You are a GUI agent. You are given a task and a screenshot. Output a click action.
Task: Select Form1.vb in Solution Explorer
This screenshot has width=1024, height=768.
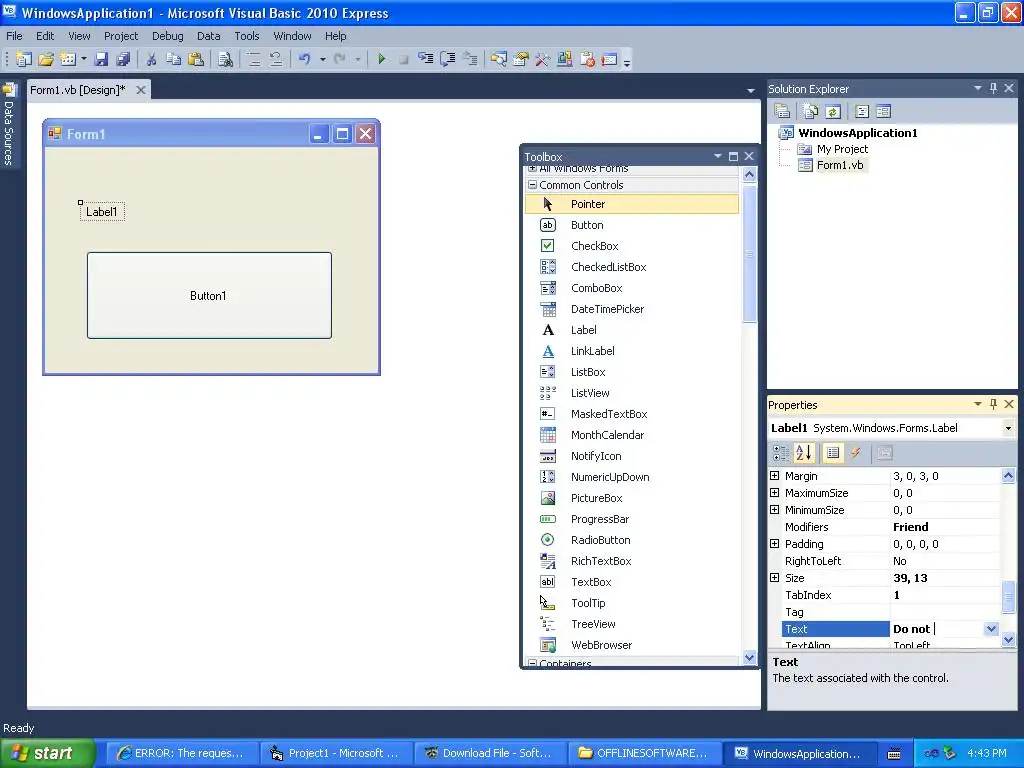click(x=840, y=165)
